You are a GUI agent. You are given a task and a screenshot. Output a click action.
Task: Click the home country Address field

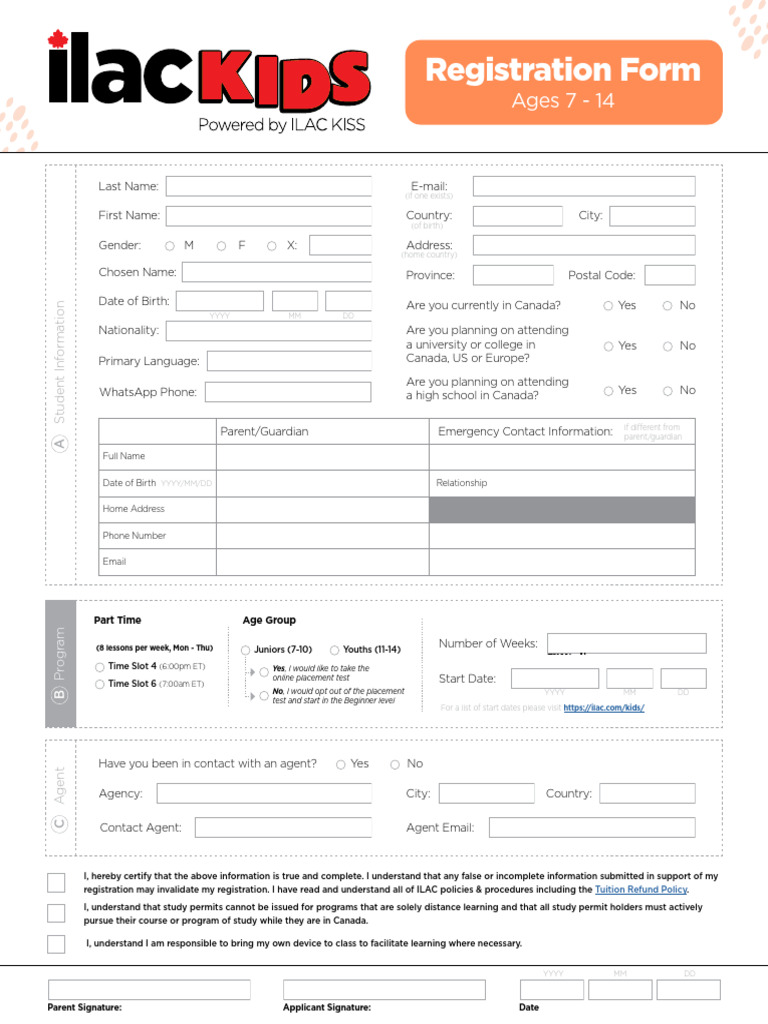pyautogui.click(x=584, y=245)
